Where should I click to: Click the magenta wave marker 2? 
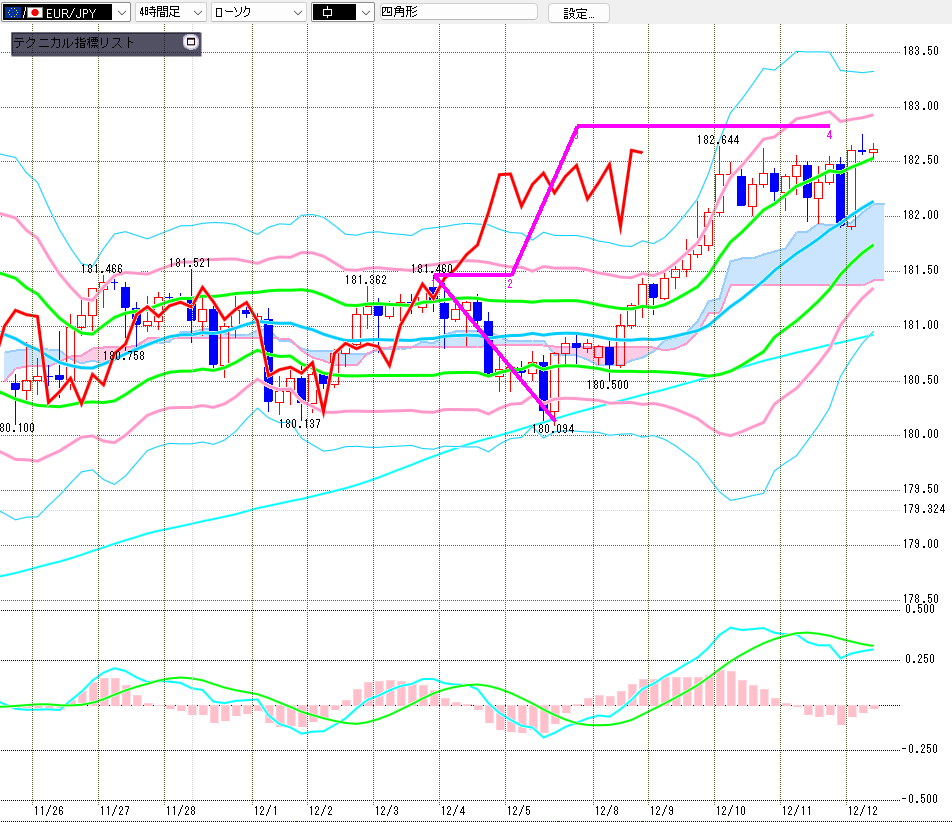pyautogui.click(x=509, y=284)
